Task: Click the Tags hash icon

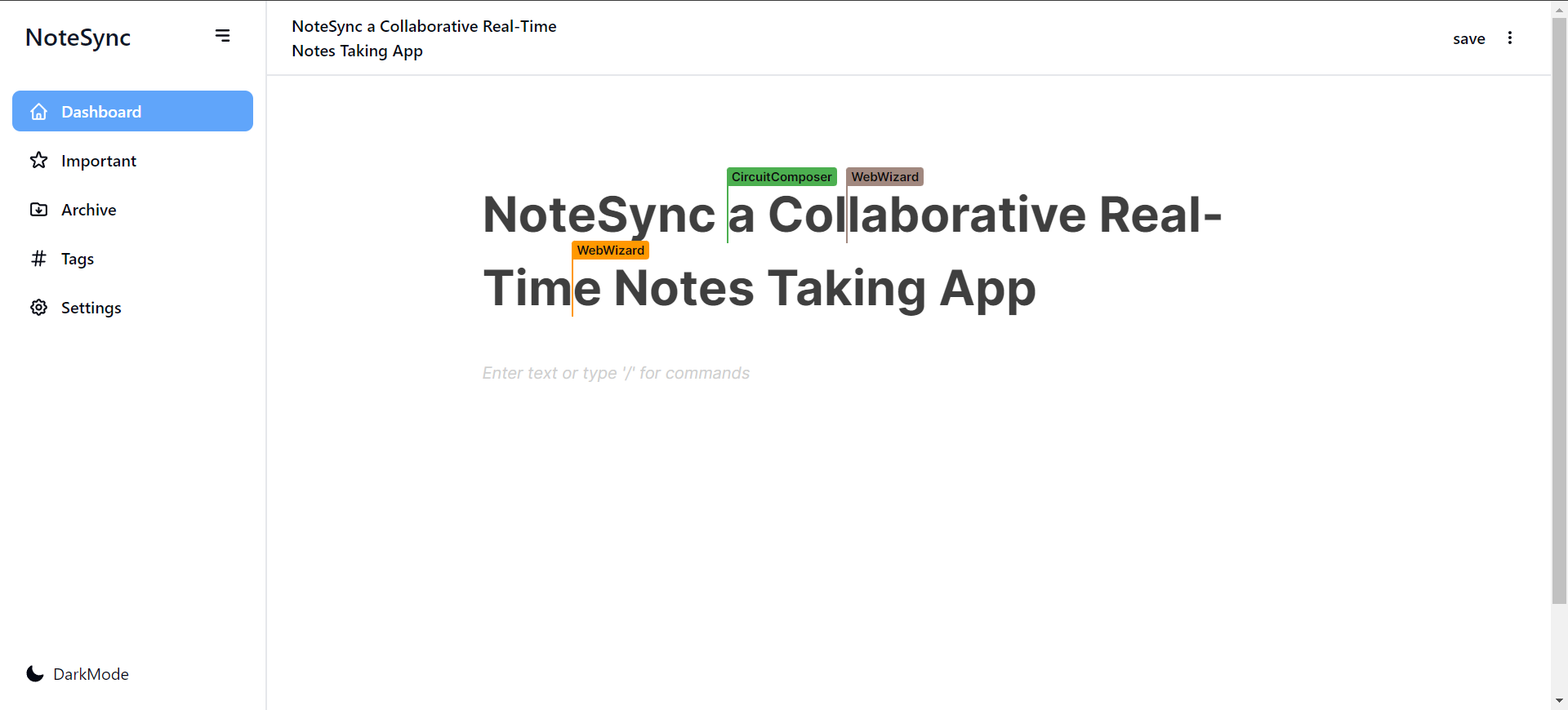Action: click(38, 259)
